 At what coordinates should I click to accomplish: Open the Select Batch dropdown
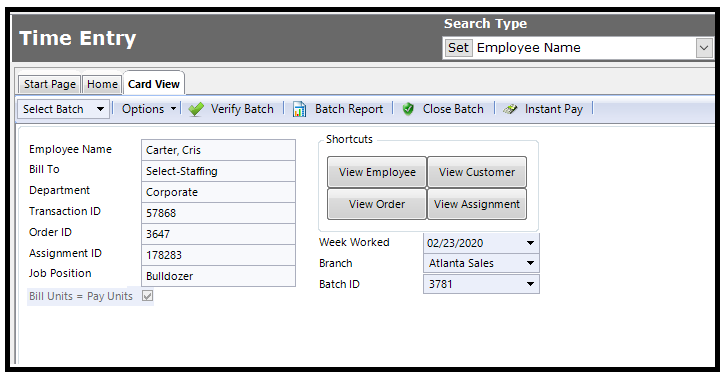point(64,109)
